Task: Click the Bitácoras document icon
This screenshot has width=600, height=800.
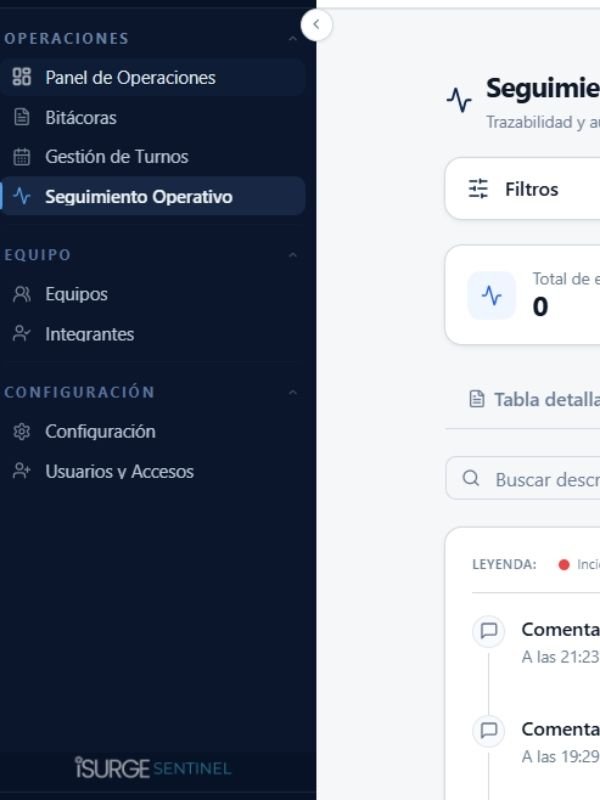Action: point(22,117)
